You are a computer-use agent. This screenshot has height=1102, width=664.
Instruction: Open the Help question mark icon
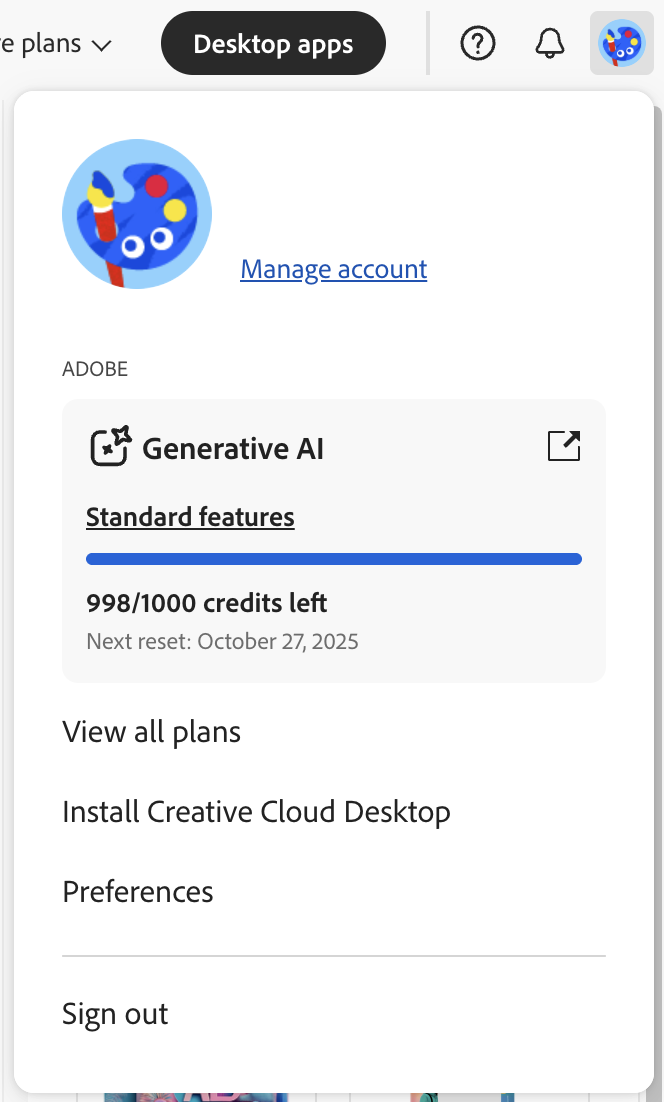(x=477, y=43)
